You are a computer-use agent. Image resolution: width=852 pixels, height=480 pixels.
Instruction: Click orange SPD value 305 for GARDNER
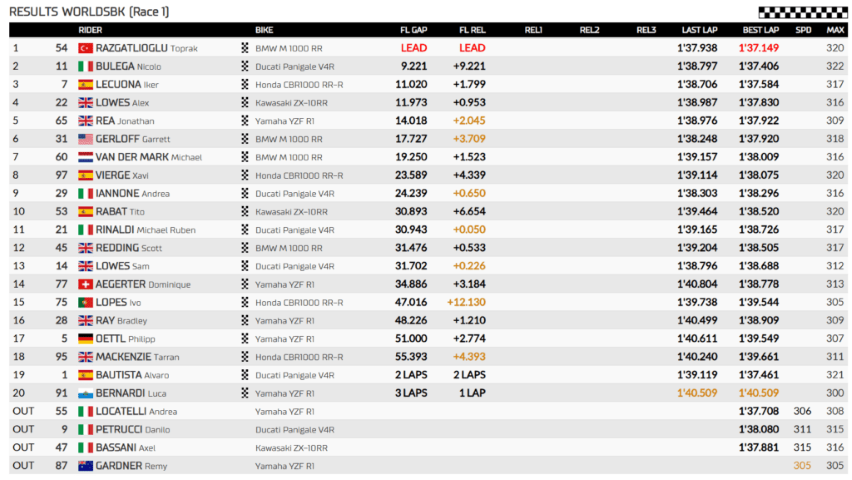(x=803, y=466)
